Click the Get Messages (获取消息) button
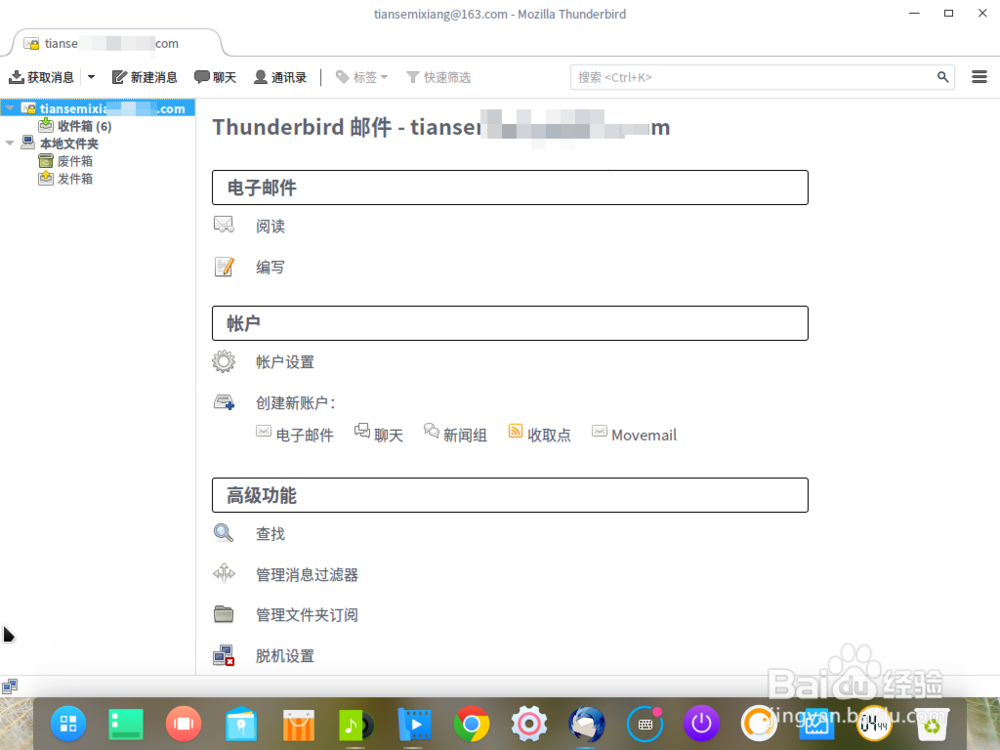This screenshot has height=750, width=1000. pyautogui.click(x=41, y=77)
